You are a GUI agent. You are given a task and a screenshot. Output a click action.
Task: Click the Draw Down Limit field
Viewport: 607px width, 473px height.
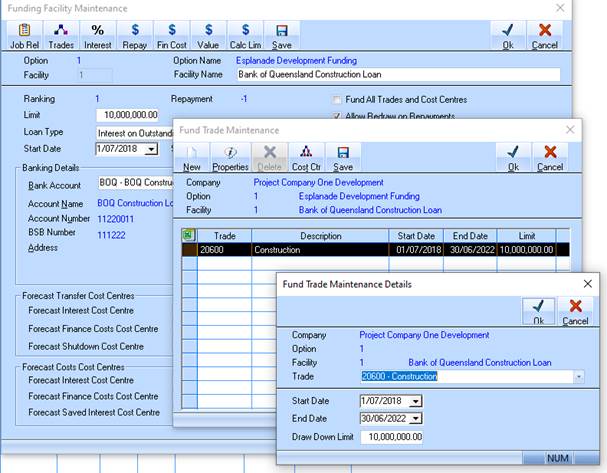392,437
